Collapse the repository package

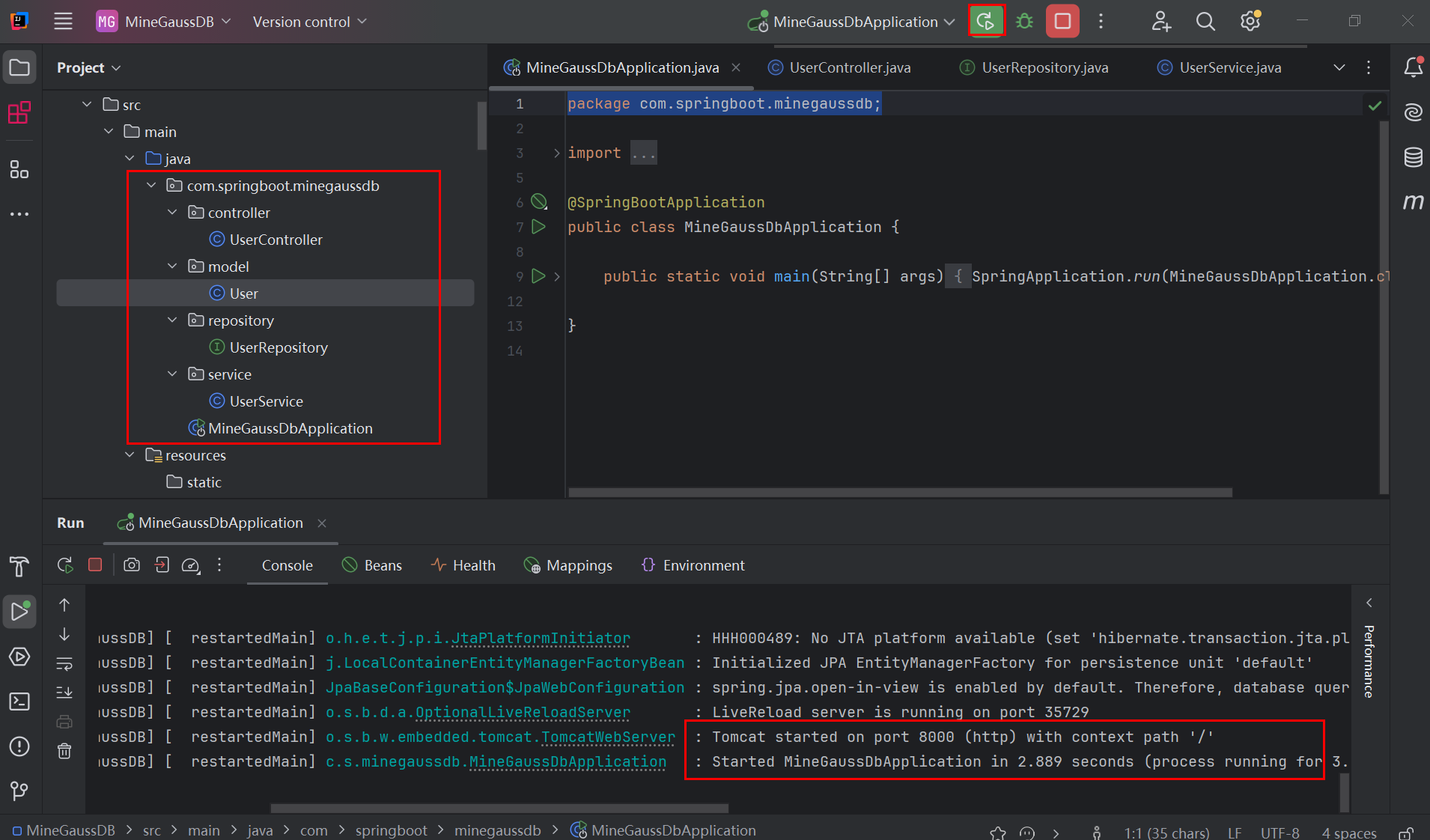(x=172, y=320)
